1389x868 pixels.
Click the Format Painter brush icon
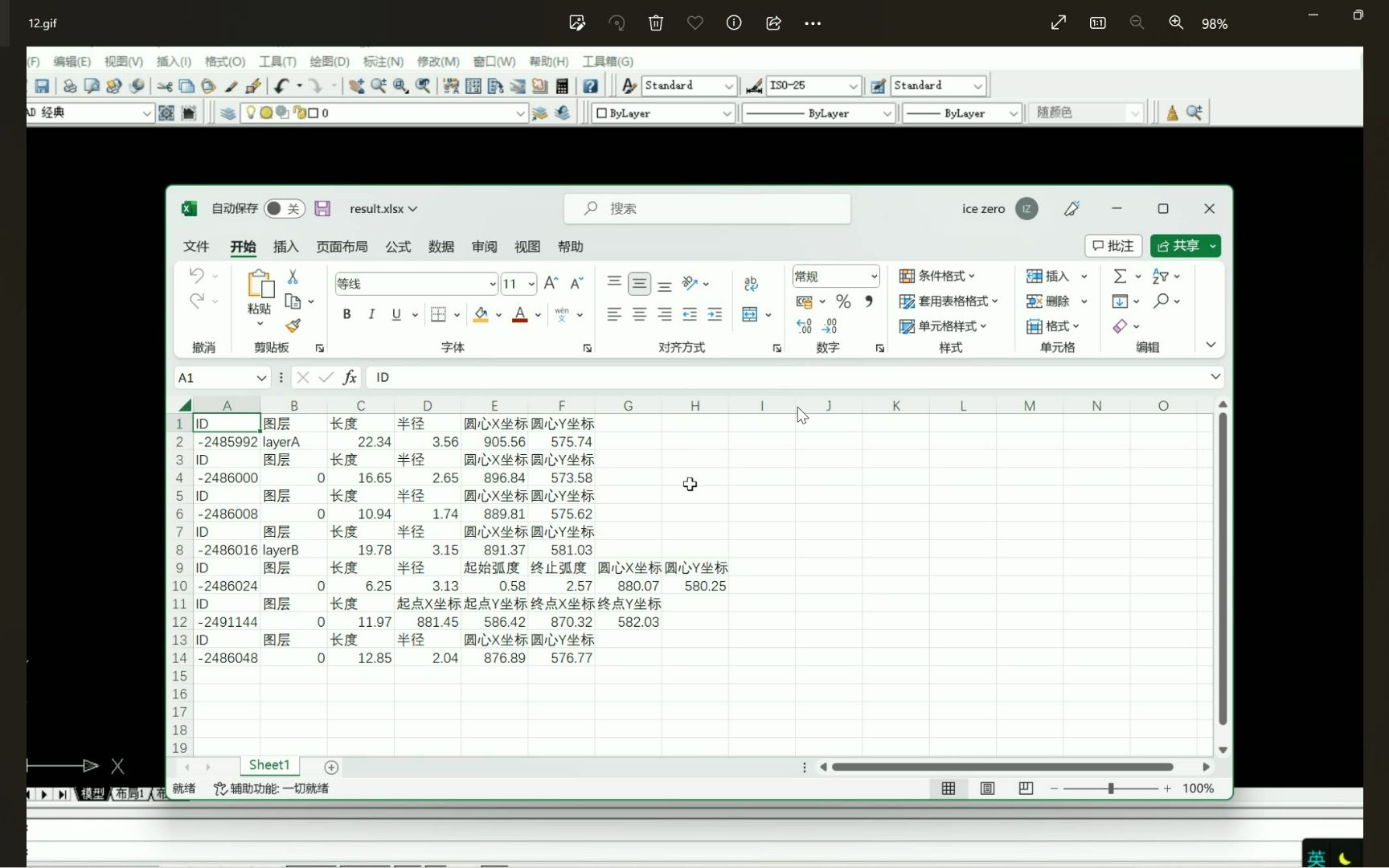pos(293,325)
